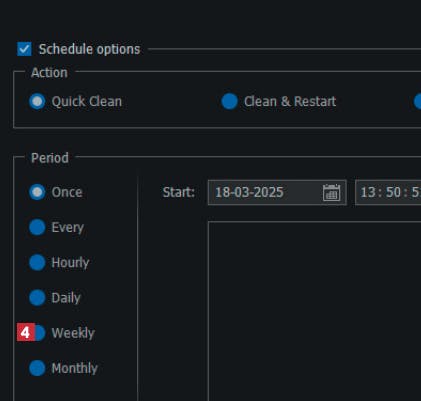Select the Monthly period radio button
Image resolution: width=421 pixels, height=401 pixels.
click(37, 368)
